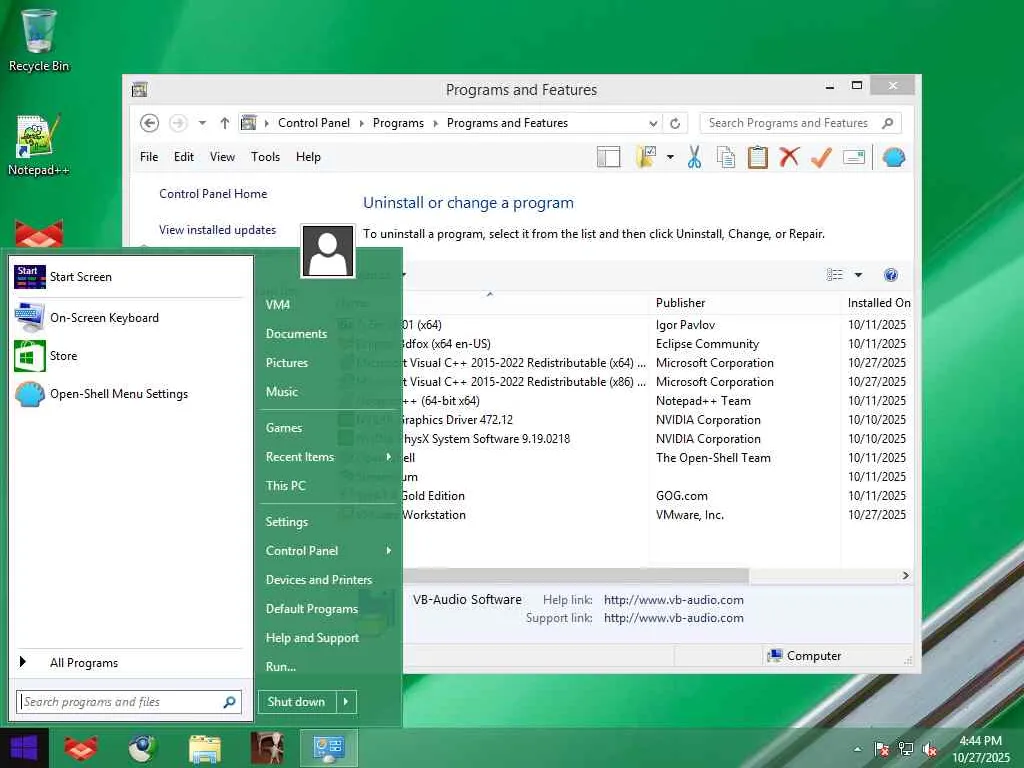Open File Explorer from the taskbar
The image size is (1024, 768).
[205, 748]
